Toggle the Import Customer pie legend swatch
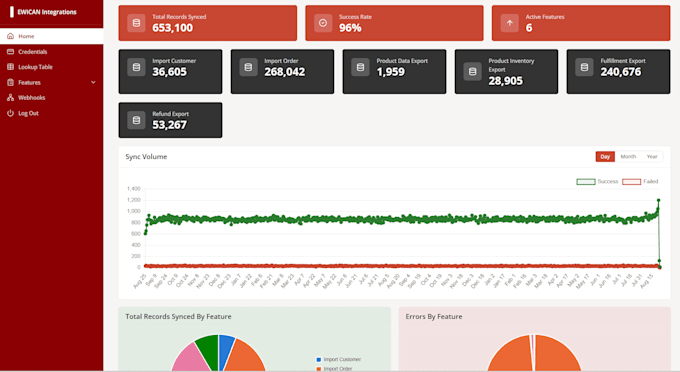This screenshot has height=372, width=680. [319, 359]
